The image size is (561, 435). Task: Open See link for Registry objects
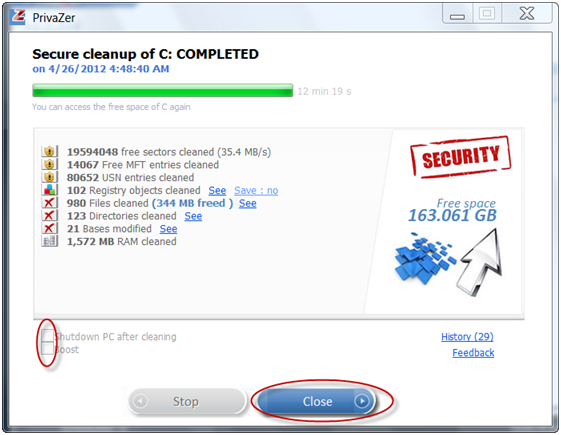217,190
